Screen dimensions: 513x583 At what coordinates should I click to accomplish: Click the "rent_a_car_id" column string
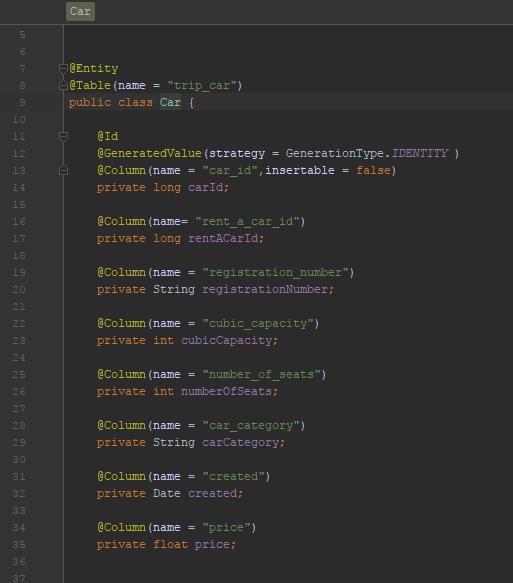247,222
